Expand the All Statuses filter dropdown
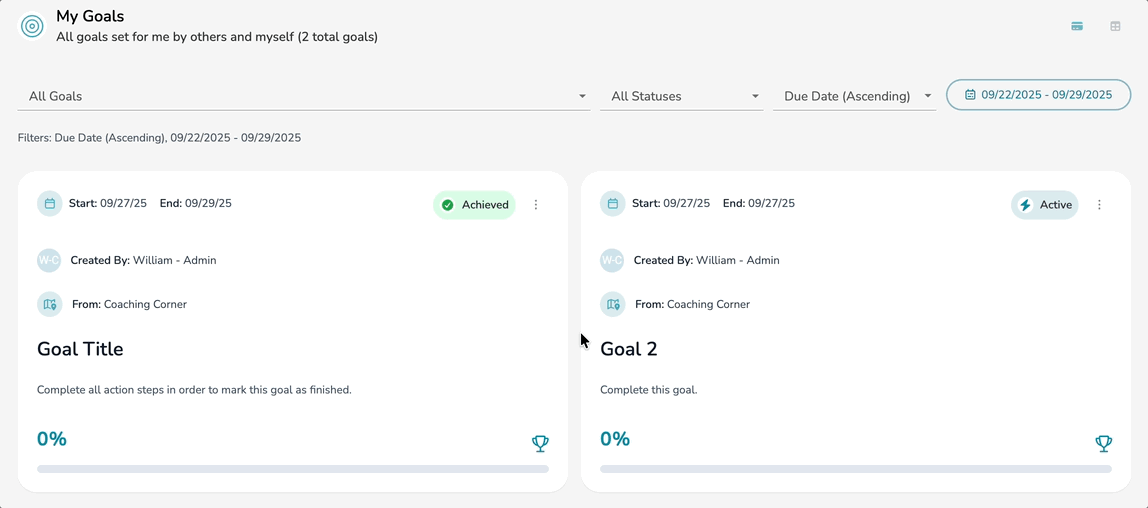Screen dimensions: 1148x508 coord(682,96)
